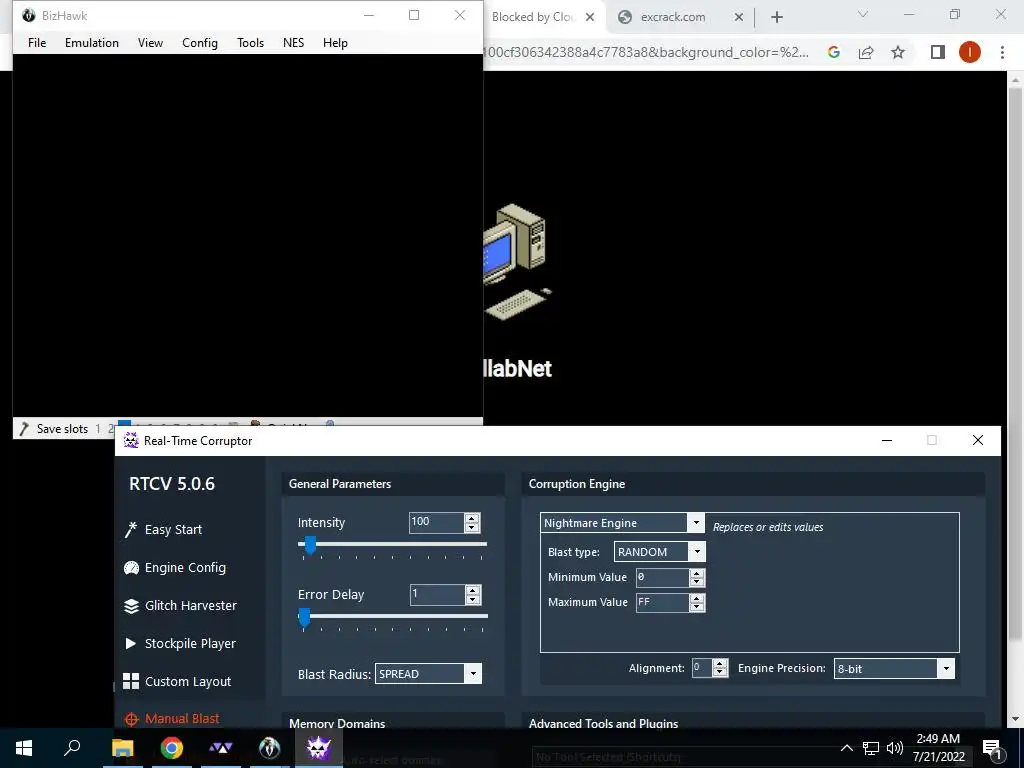Click the share page icon in Chrome

(866, 52)
